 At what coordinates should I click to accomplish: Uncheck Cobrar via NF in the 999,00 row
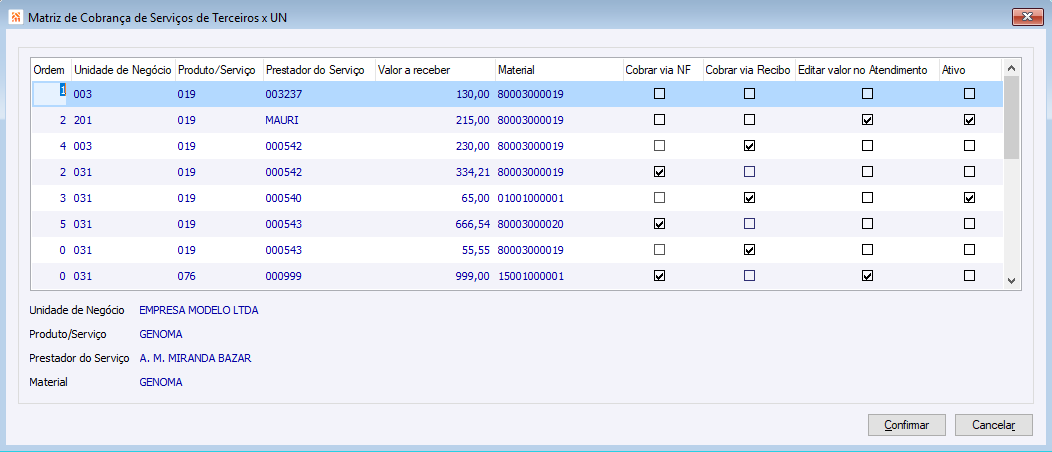(660, 276)
